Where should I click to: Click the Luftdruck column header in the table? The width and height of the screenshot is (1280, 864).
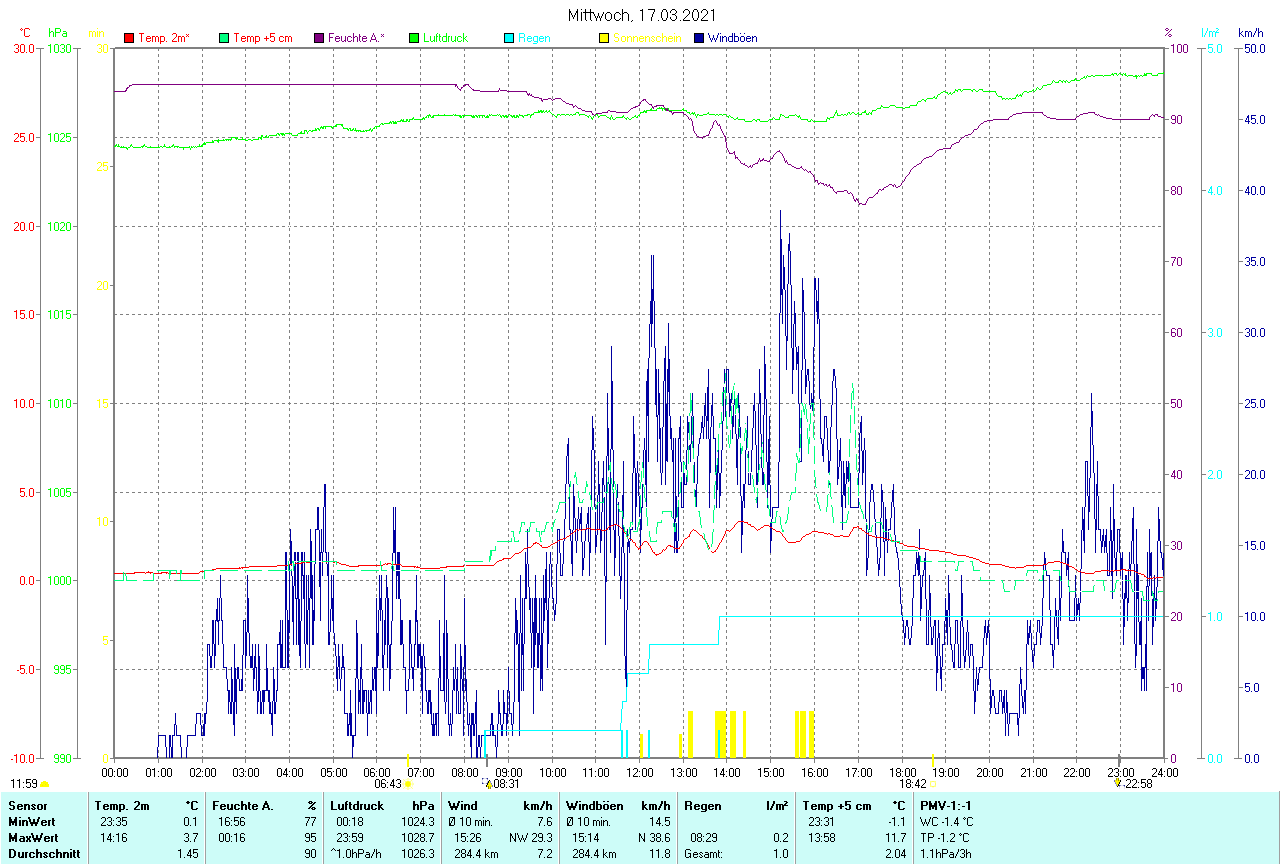[357, 805]
